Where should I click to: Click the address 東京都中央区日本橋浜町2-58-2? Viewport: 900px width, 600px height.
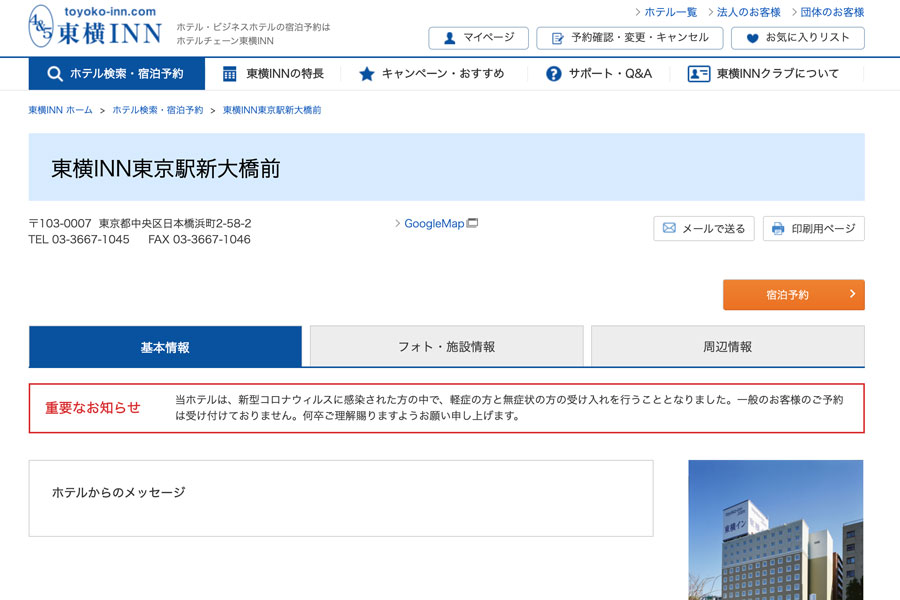point(175,223)
